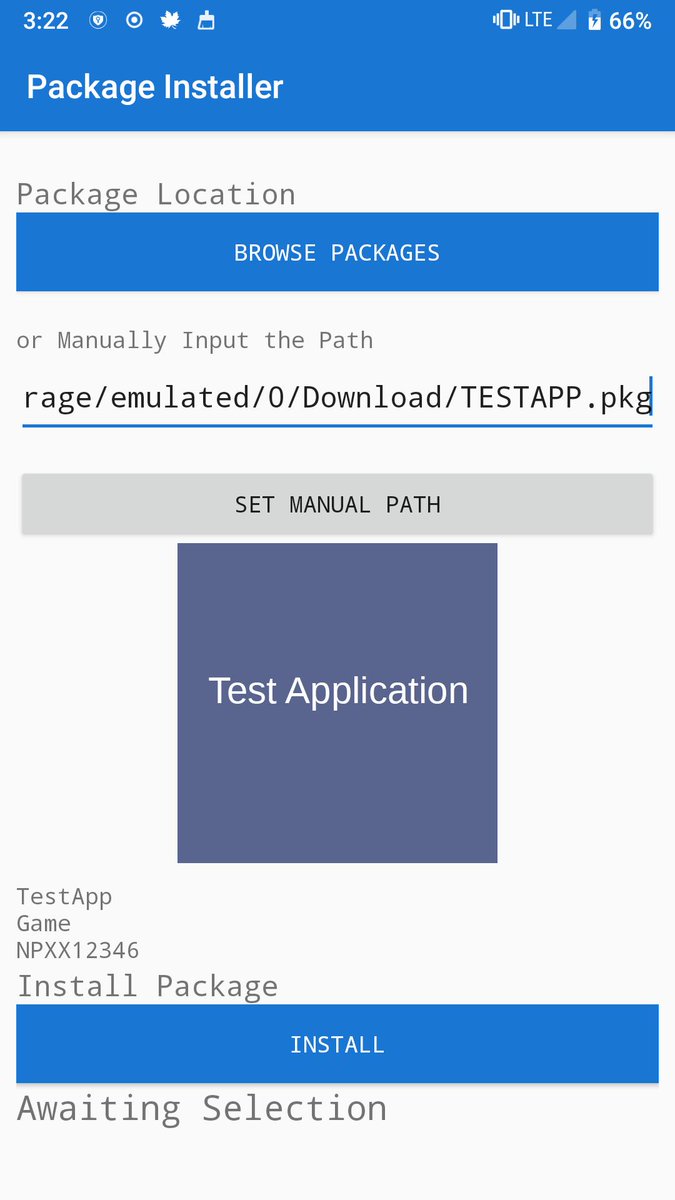
Task: Tap the 66% battery percentage
Action: (x=630, y=21)
